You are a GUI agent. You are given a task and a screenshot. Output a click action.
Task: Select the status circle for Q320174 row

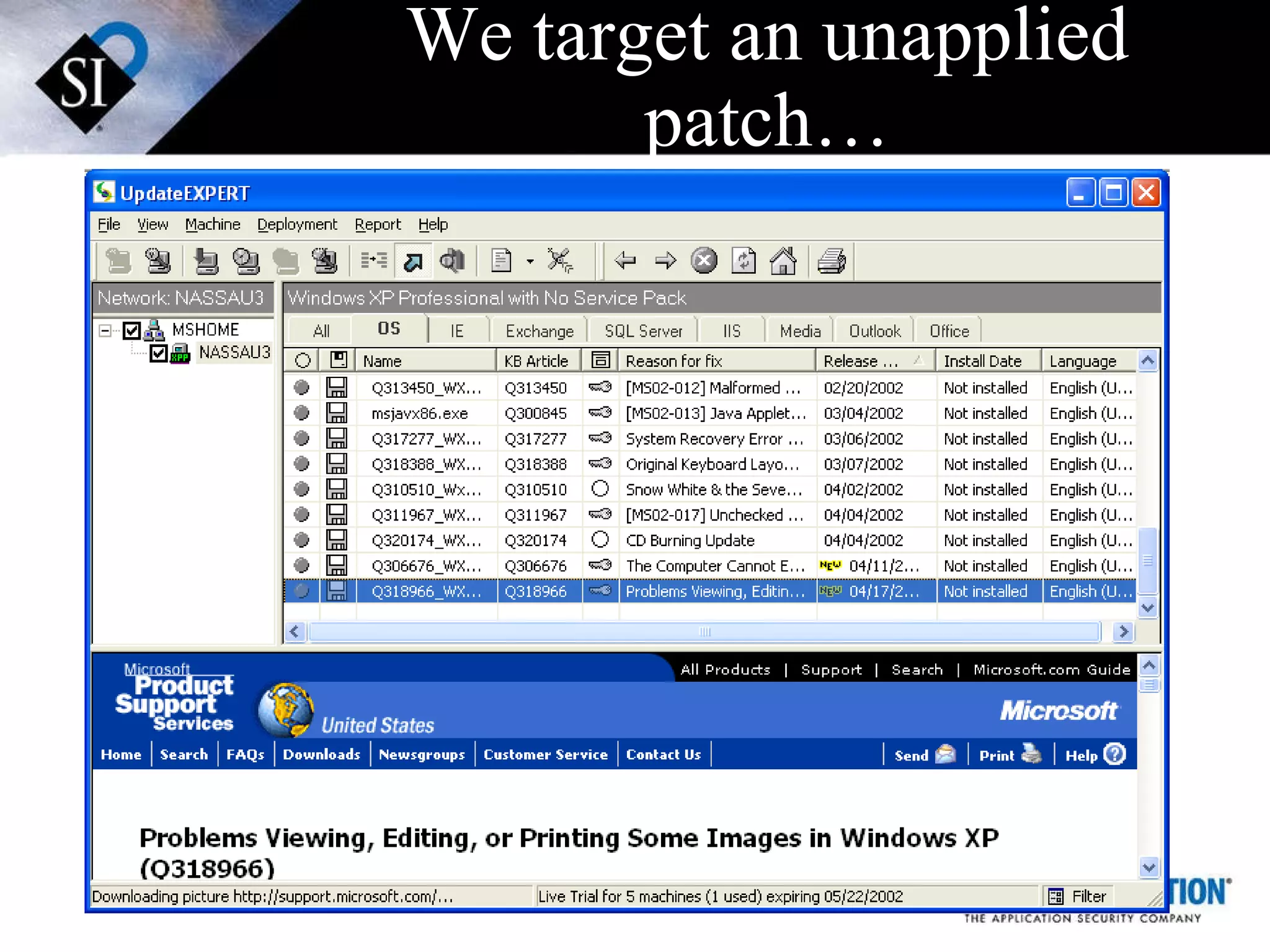tap(301, 540)
